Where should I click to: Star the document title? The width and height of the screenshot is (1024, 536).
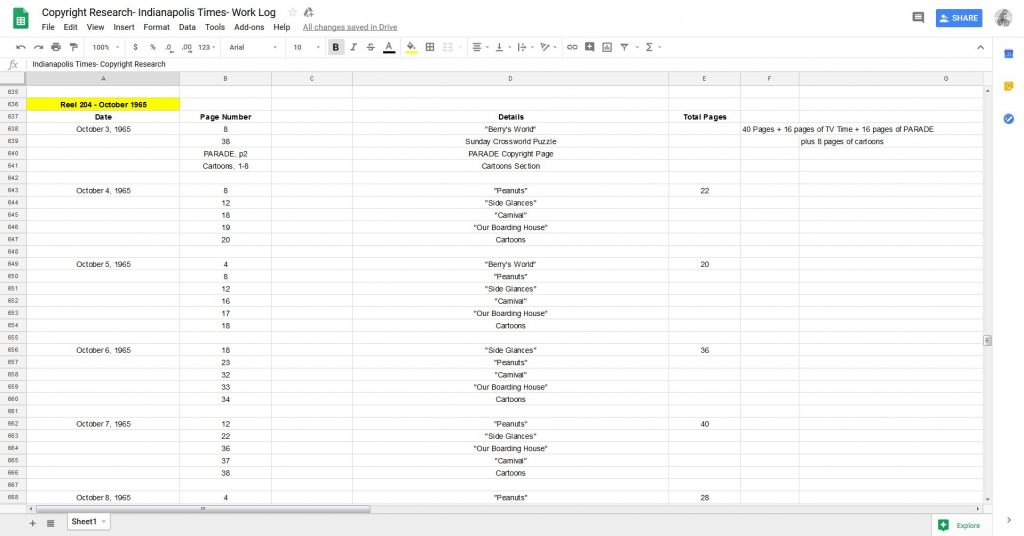pyautogui.click(x=292, y=12)
